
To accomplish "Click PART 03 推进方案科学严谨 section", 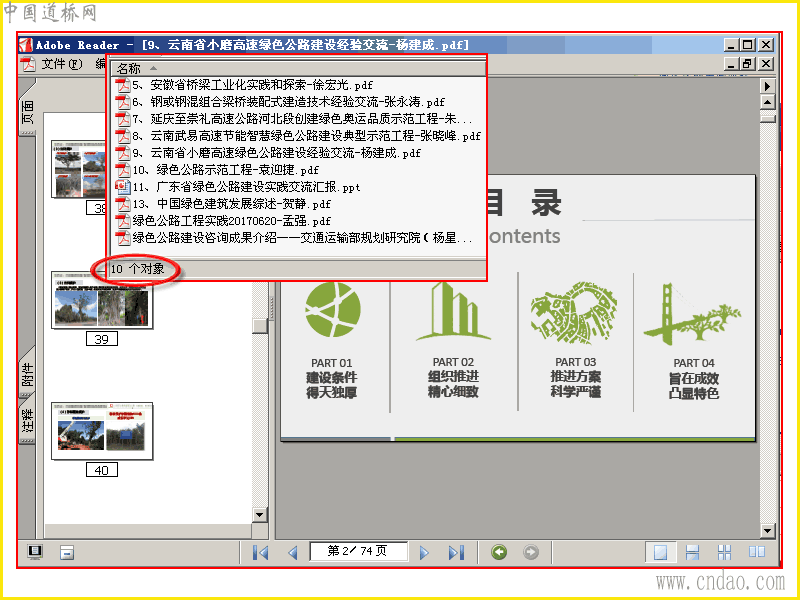I will coord(576,377).
